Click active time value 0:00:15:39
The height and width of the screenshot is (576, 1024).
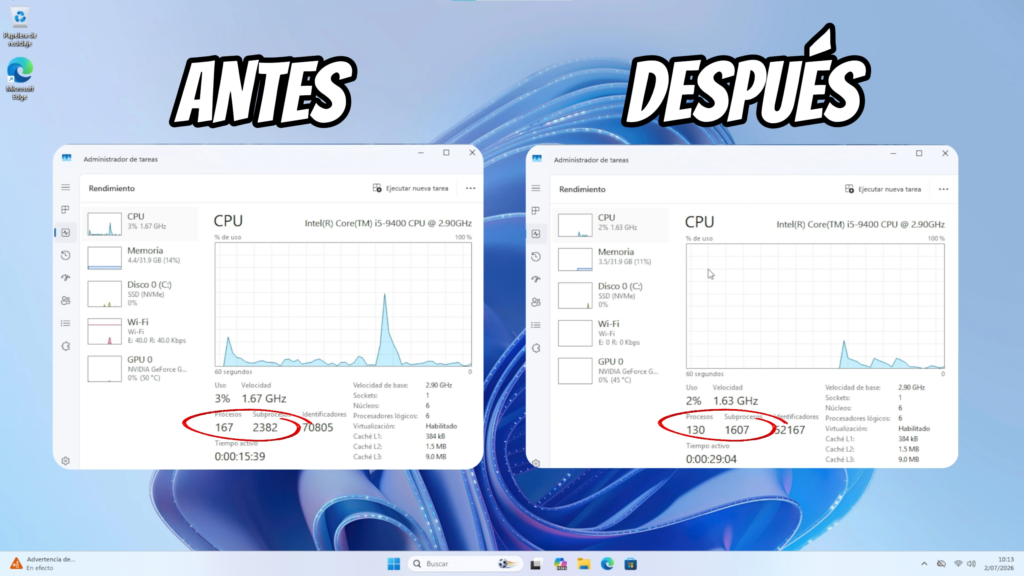pyautogui.click(x=240, y=456)
